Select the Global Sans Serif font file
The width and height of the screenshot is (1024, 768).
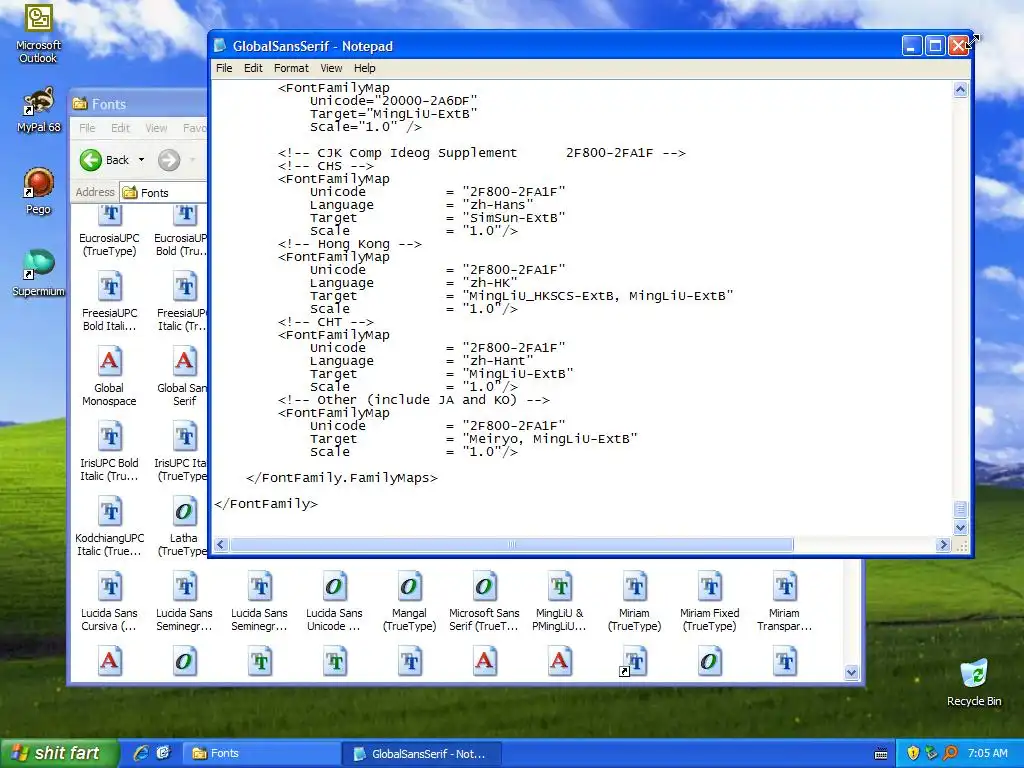point(183,378)
